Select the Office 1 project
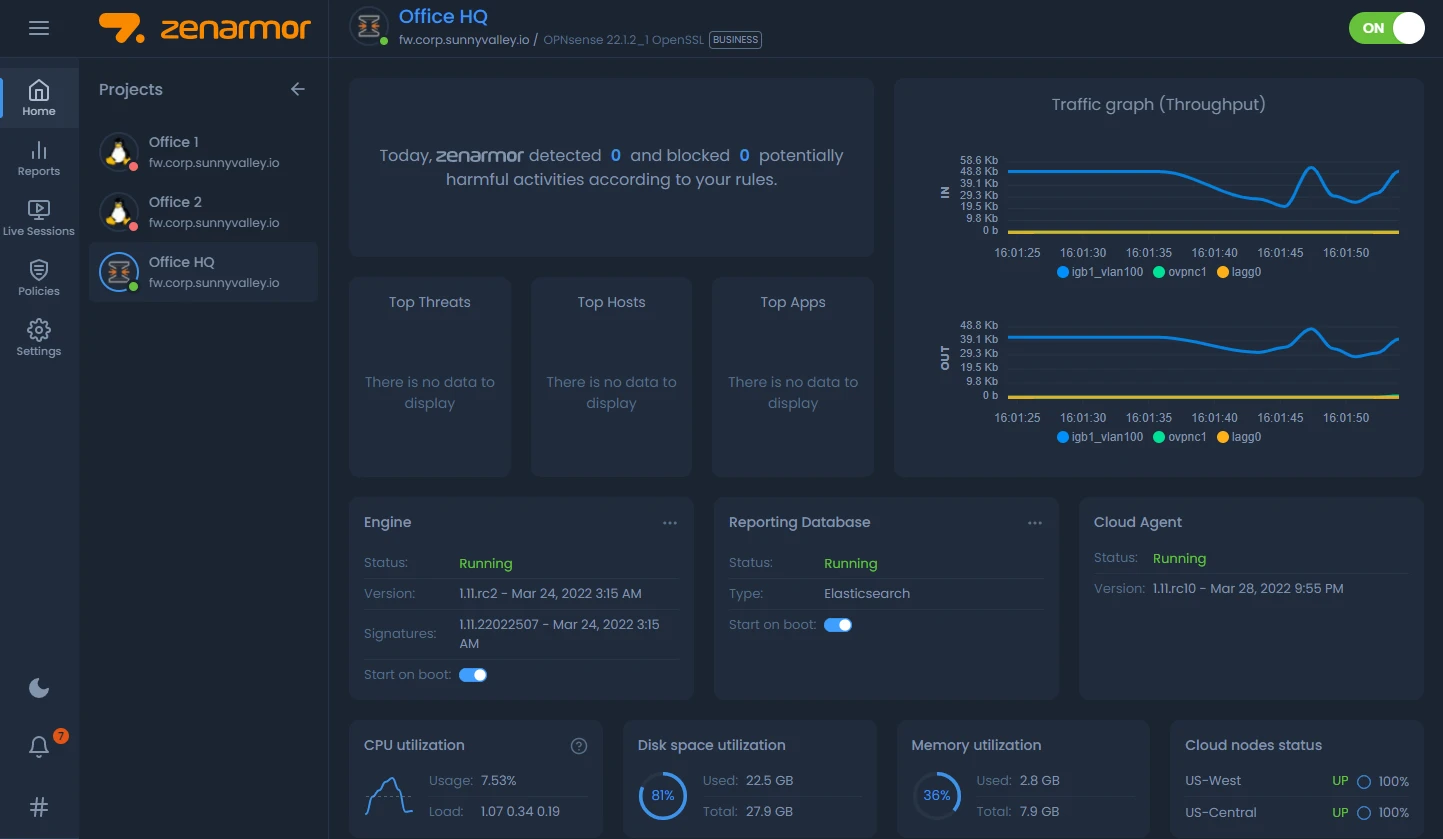The image size is (1443, 839). pyautogui.click(x=203, y=151)
